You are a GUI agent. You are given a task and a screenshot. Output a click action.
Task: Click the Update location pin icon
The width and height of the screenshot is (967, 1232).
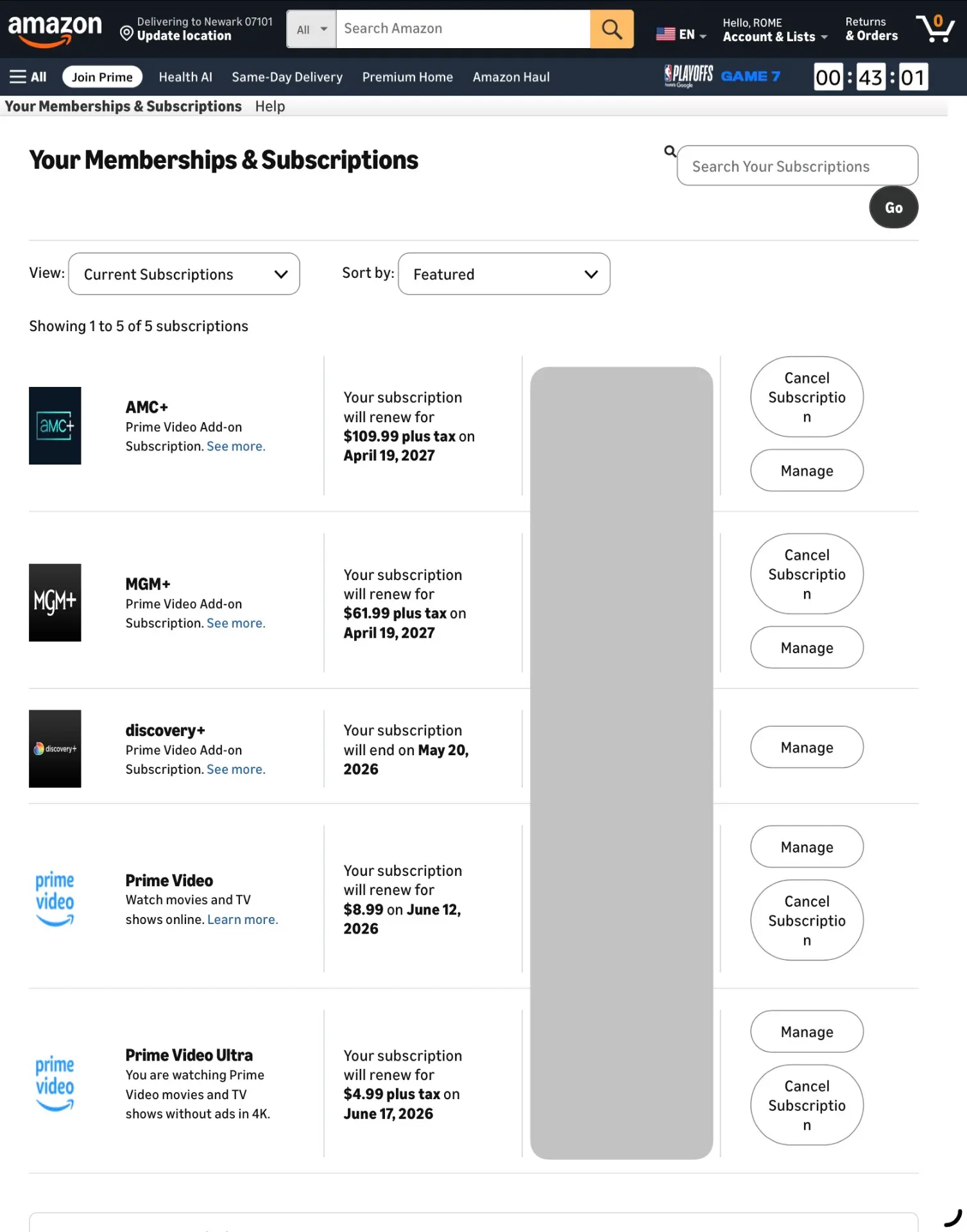(127, 33)
